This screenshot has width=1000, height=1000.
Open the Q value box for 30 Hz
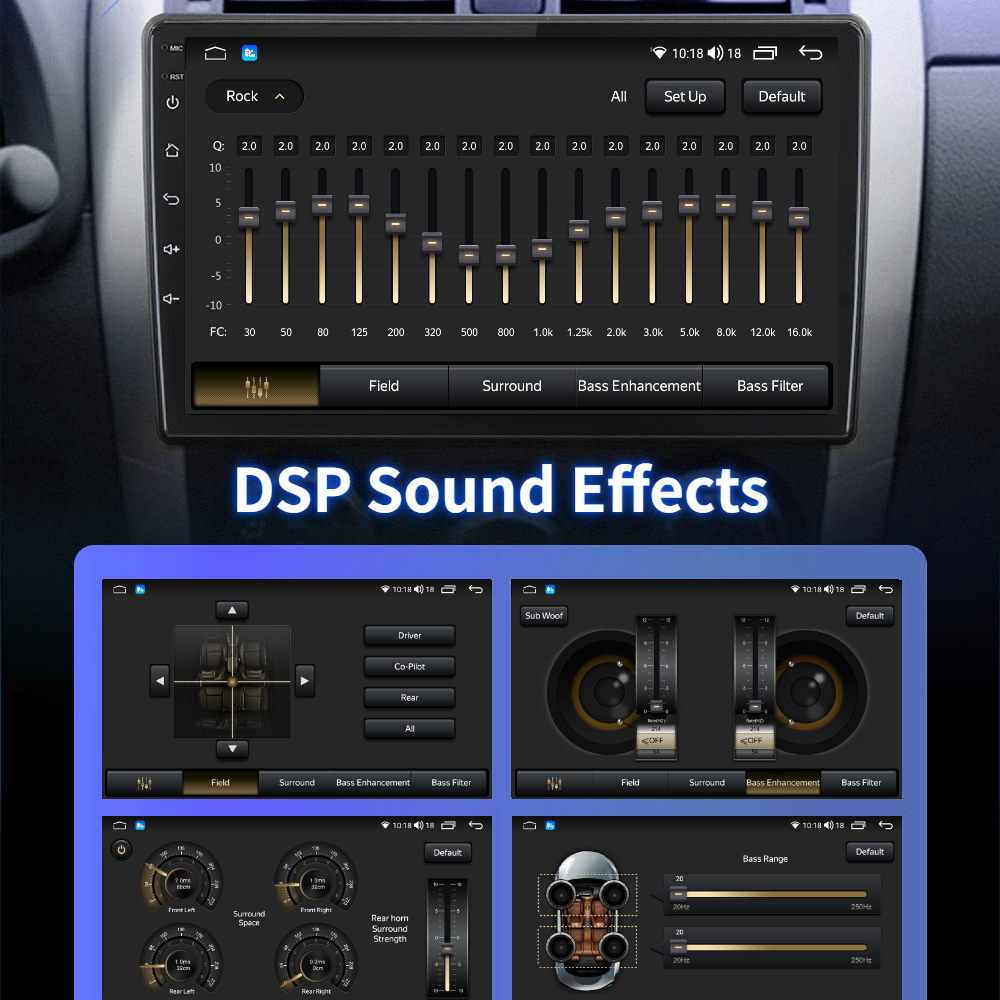249,146
